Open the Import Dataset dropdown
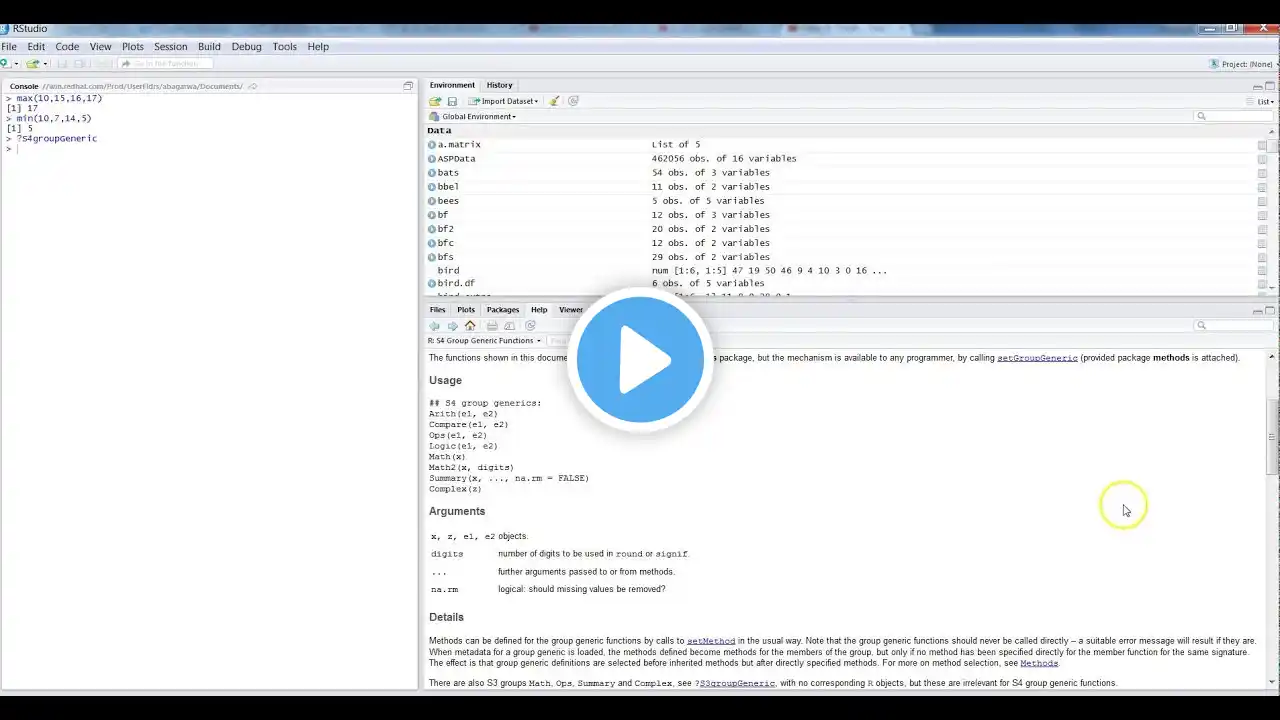This screenshot has height=720, width=1280. [504, 101]
